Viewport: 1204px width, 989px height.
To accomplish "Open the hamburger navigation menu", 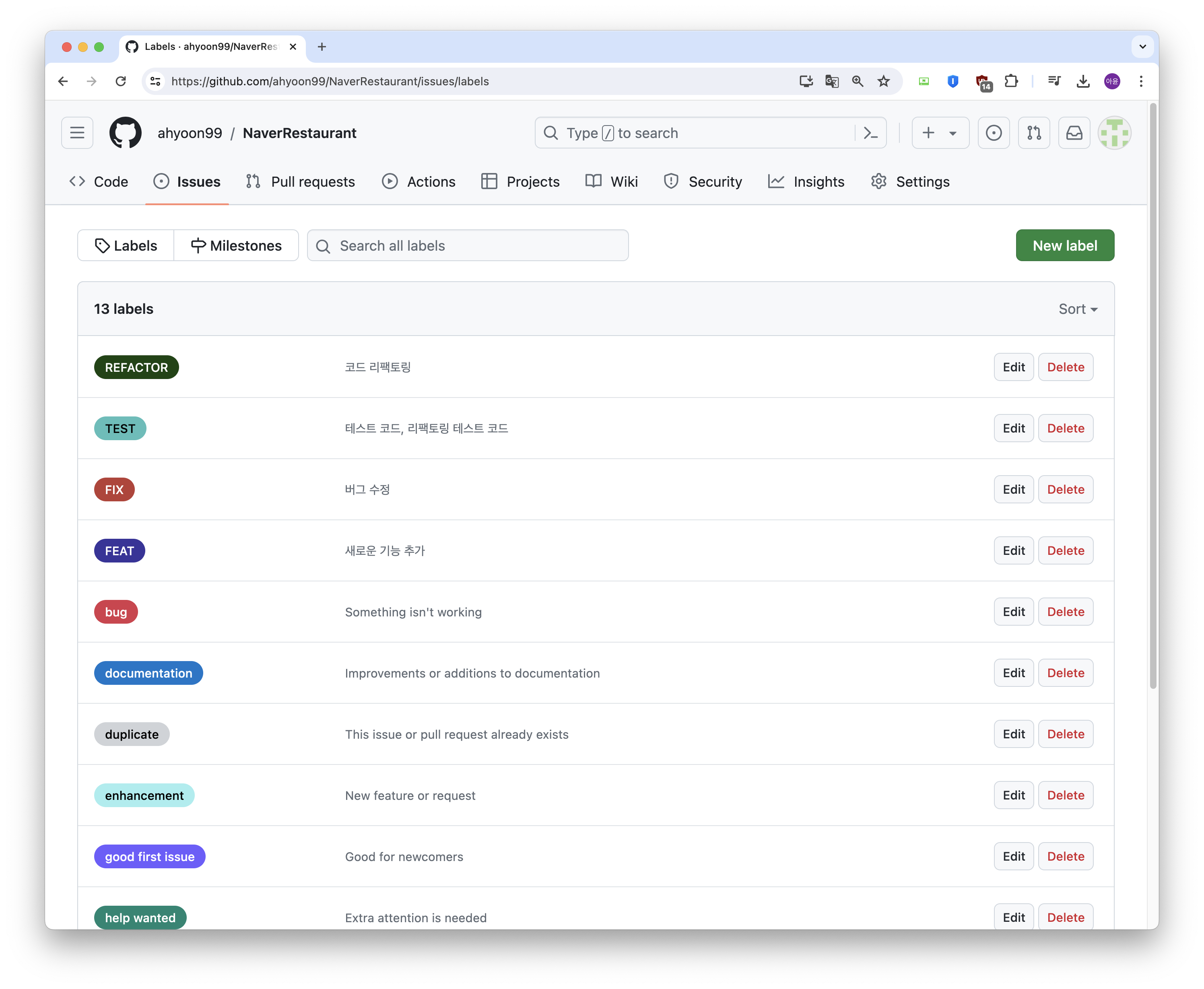I will point(78,133).
